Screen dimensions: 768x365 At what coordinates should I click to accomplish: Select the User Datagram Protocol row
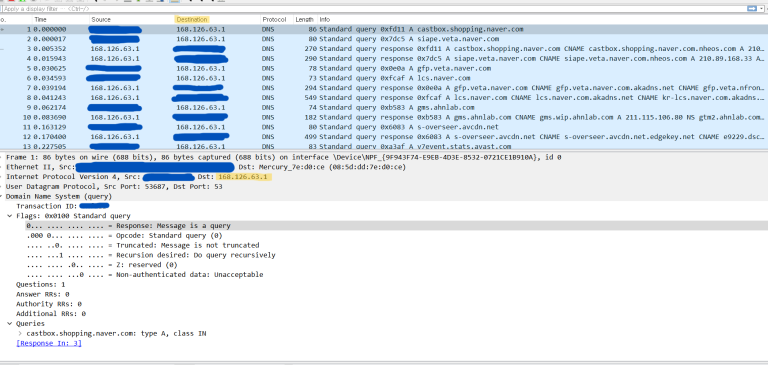[383, 187]
